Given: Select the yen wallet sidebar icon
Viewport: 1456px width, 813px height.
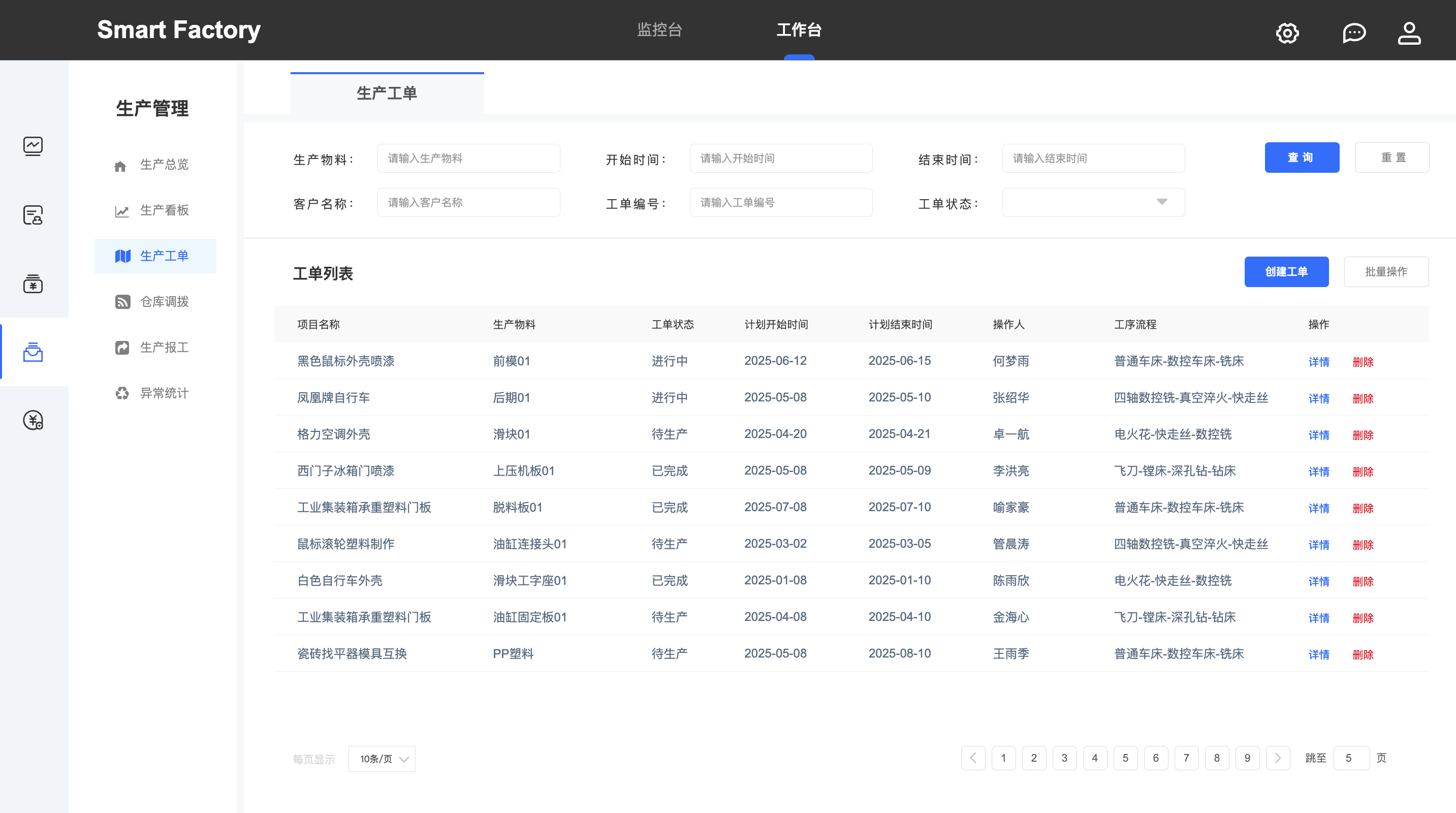Looking at the screenshot, I should point(33,284).
